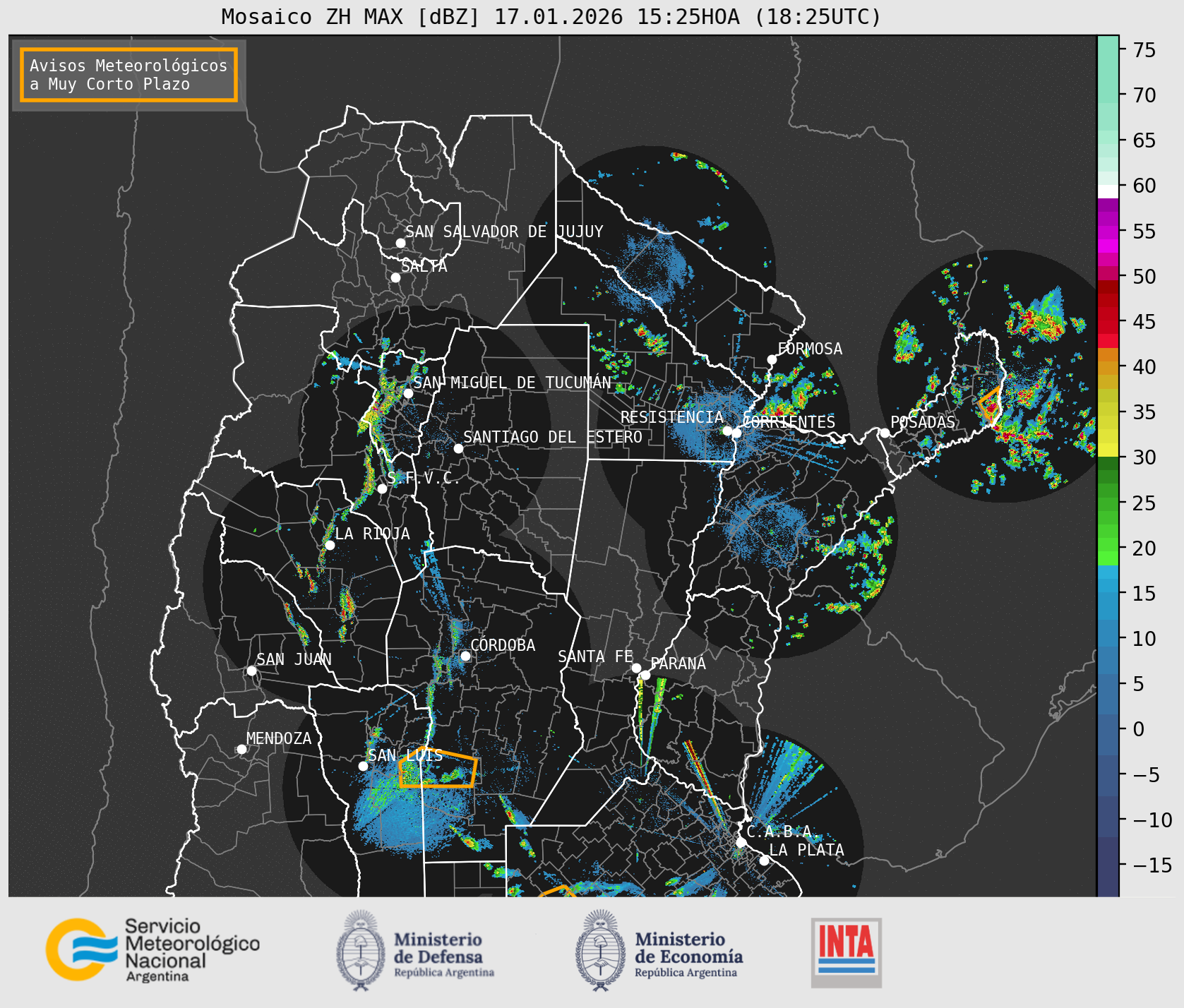Select the CORRIENTES city marker
This screenshot has width=1184, height=1008.
coord(736,433)
